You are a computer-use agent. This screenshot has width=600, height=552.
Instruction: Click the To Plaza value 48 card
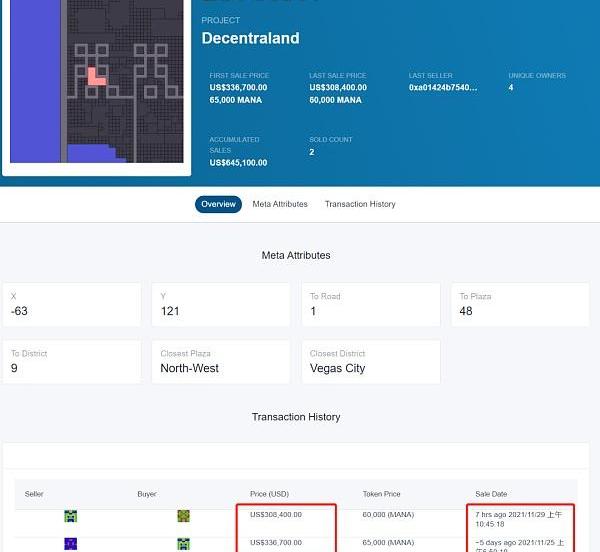(520, 304)
